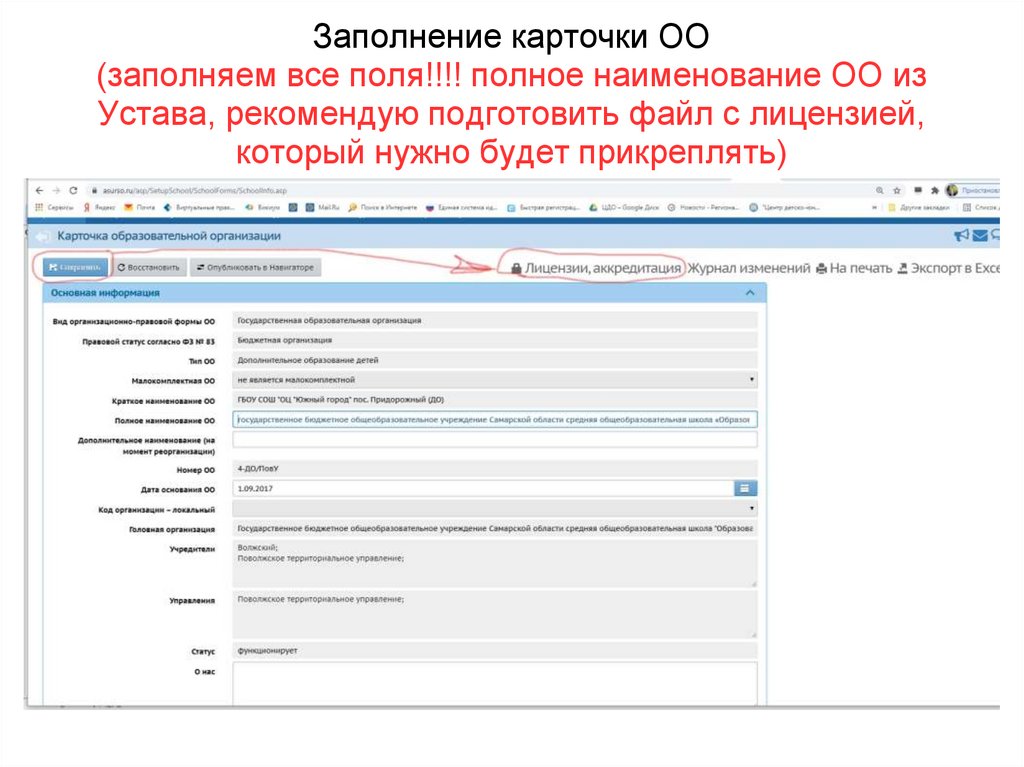Viewport: 1024px width, 767px height.
Task: Open the Код организации – локальный dropdown
Action: [x=750, y=509]
